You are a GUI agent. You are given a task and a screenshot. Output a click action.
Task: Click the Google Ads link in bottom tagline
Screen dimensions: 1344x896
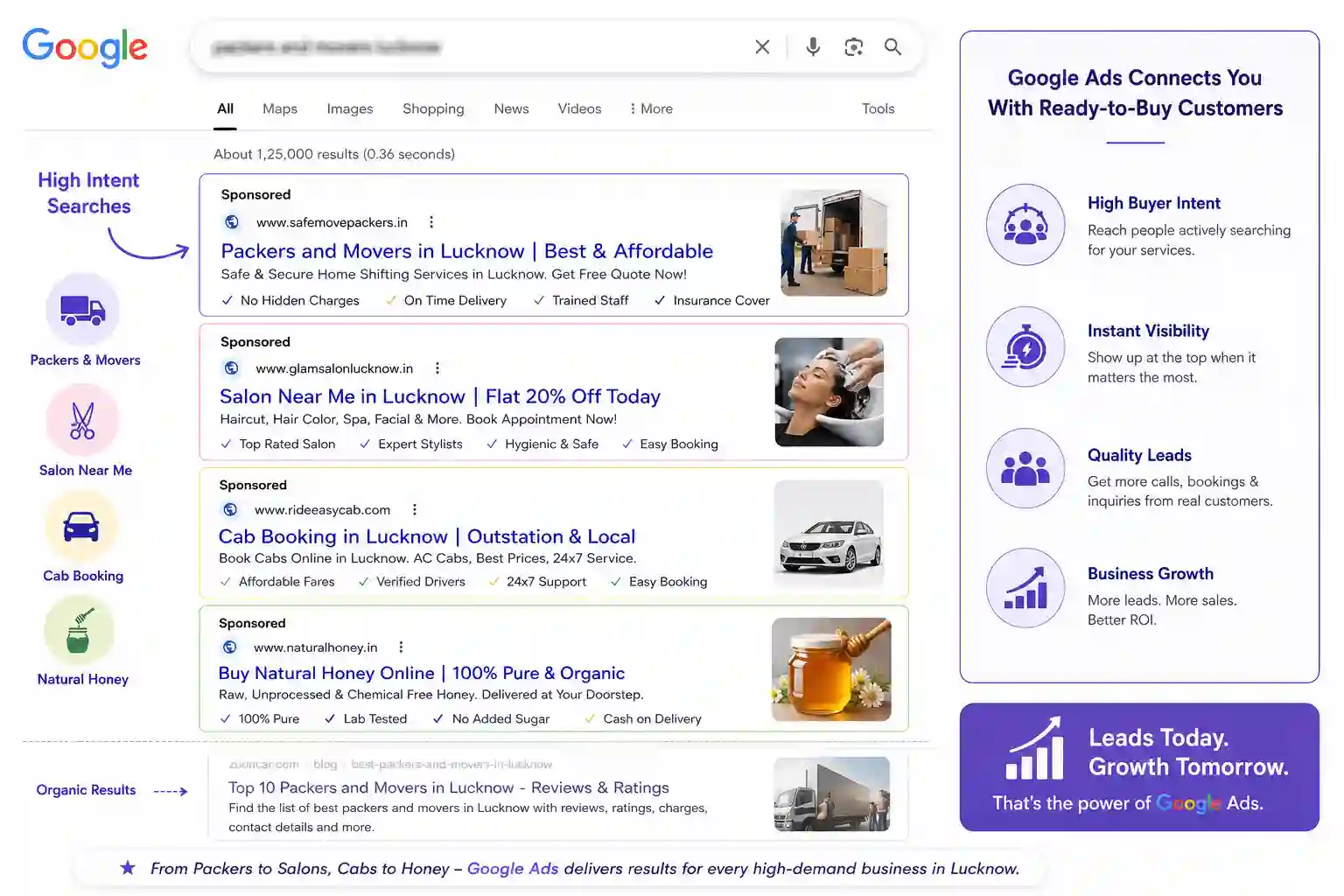point(513,869)
